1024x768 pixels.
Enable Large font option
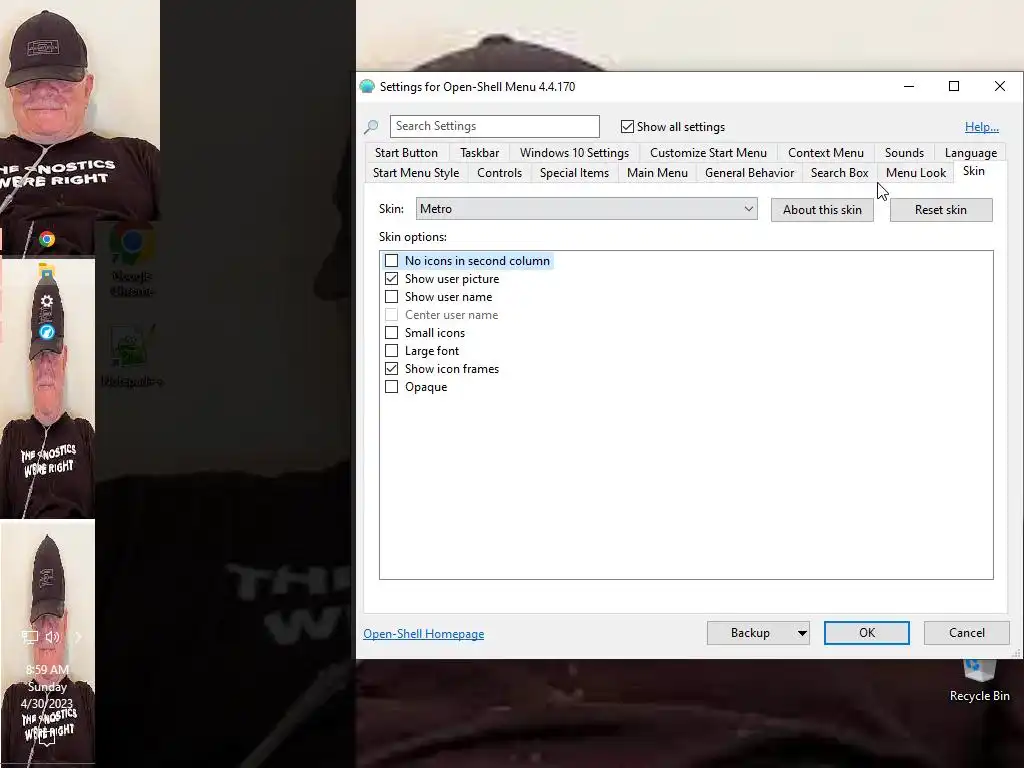tap(391, 351)
